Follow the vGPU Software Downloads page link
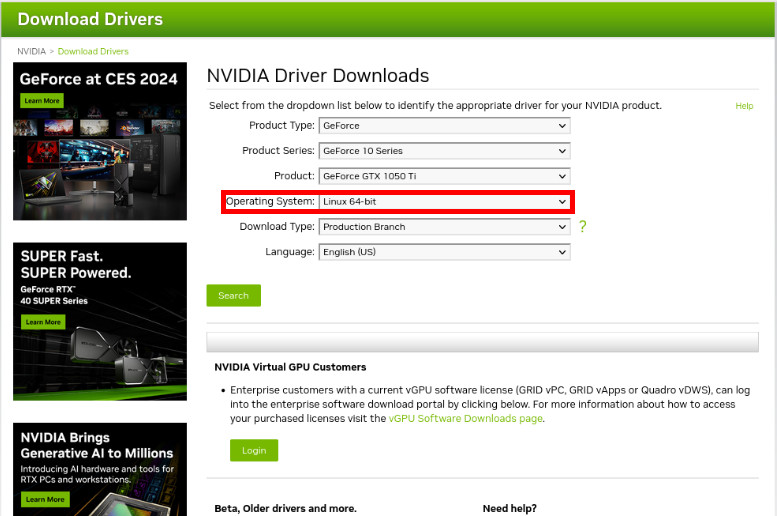Viewport: 777px width, 516px height. (466, 419)
